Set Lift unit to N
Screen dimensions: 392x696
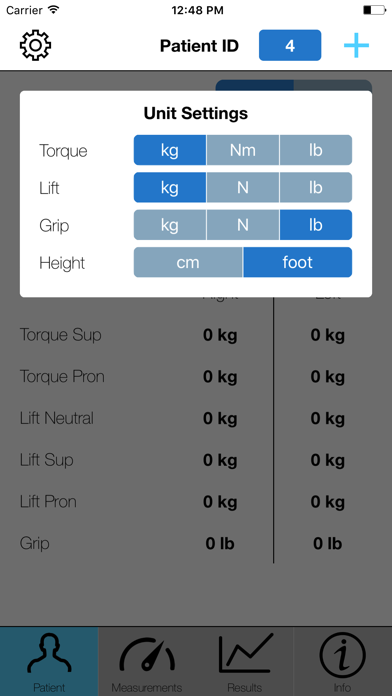tap(243, 187)
